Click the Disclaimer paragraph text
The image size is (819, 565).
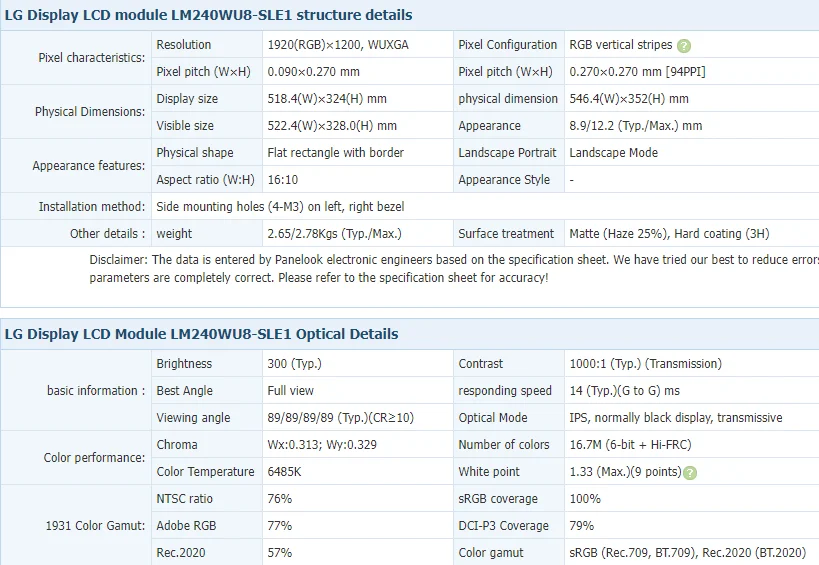coord(454,268)
